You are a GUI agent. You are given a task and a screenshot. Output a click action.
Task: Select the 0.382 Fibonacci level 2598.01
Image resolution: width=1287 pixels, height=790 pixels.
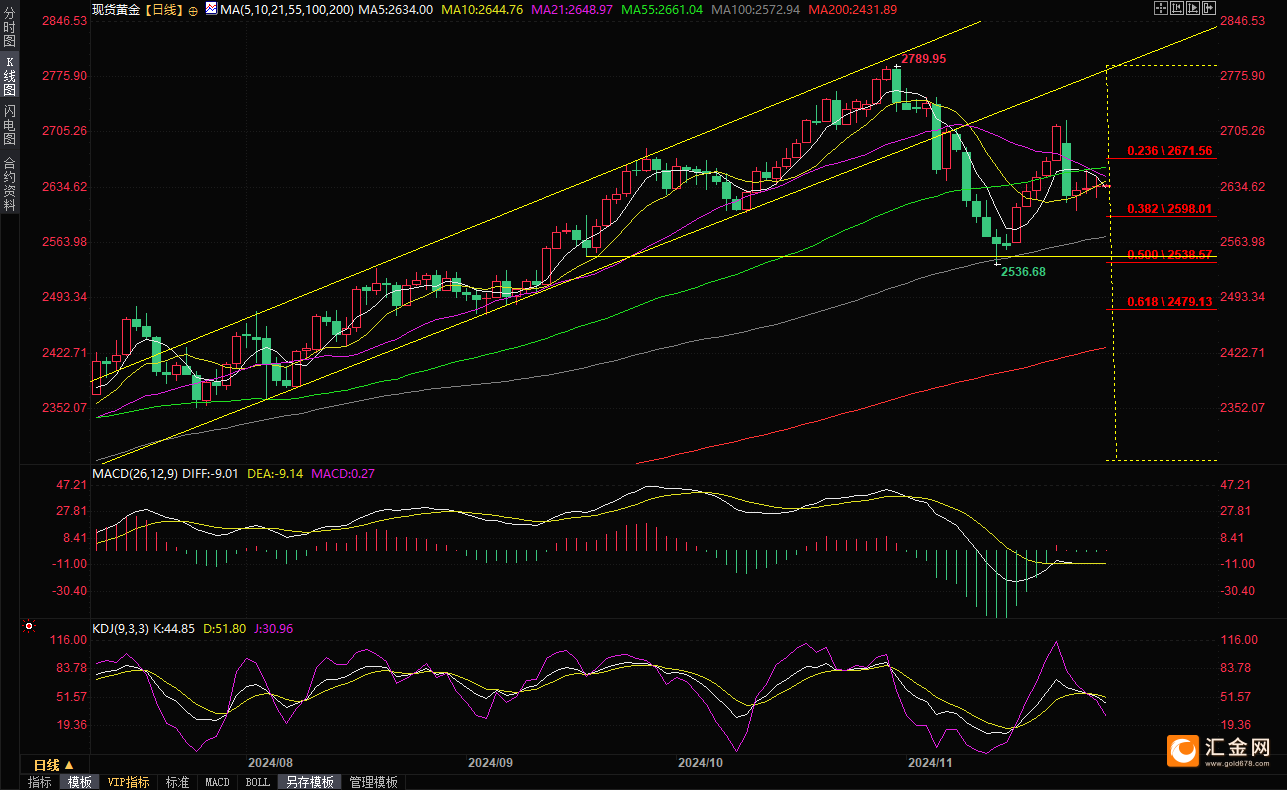point(1169,209)
